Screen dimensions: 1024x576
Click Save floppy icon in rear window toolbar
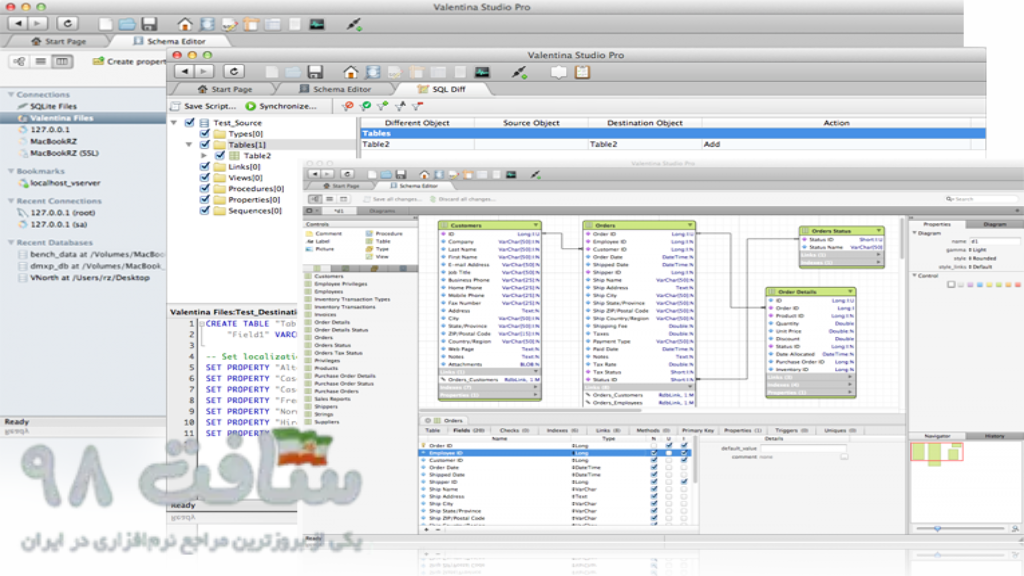point(149,24)
